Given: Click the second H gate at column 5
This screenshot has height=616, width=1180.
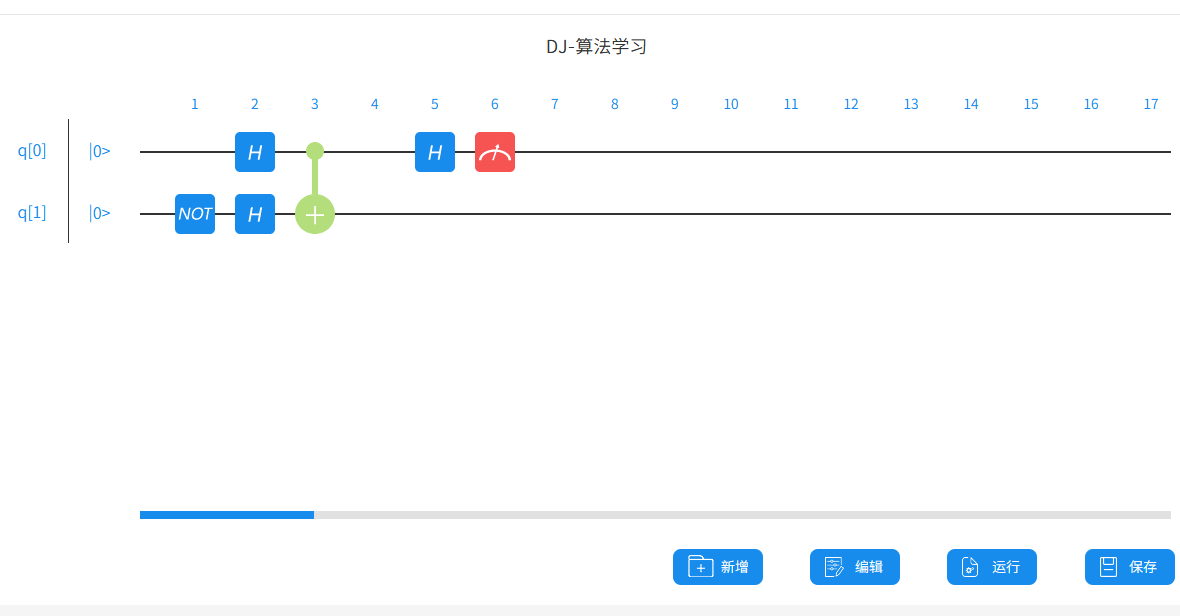Looking at the screenshot, I should click(435, 152).
